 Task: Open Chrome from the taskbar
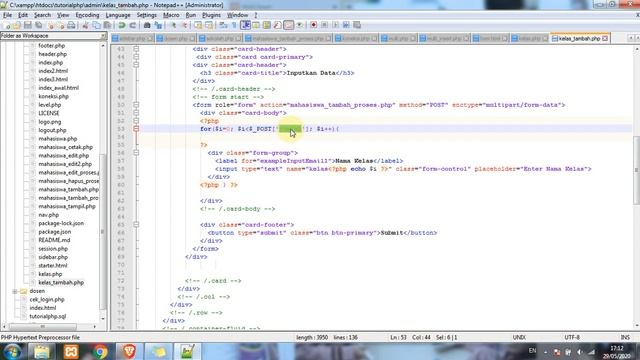[100, 351]
